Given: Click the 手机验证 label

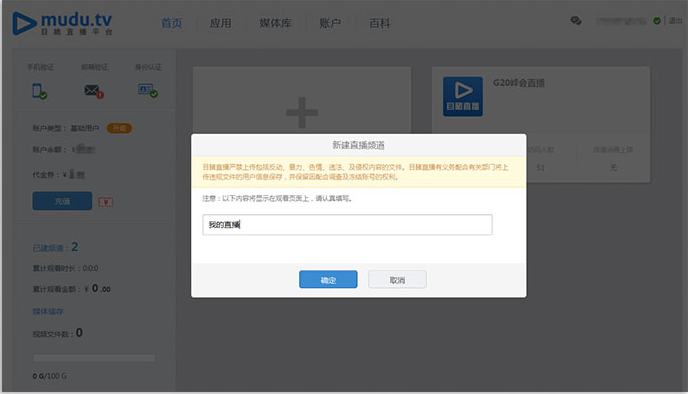Looking at the screenshot, I should pyautogui.click(x=40, y=67).
